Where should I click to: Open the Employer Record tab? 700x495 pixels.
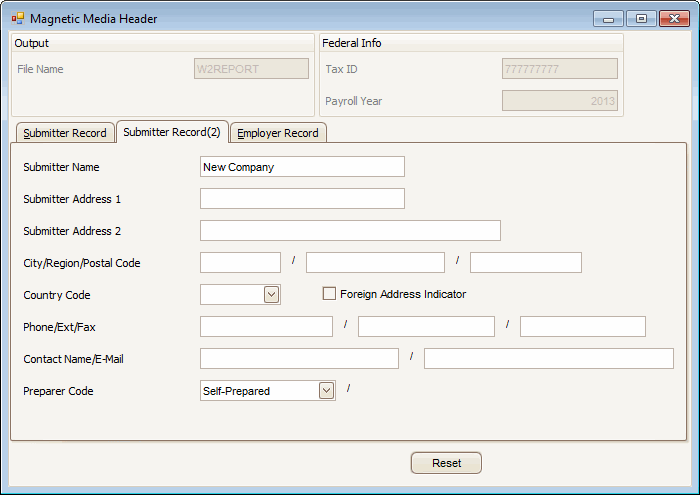(x=278, y=133)
